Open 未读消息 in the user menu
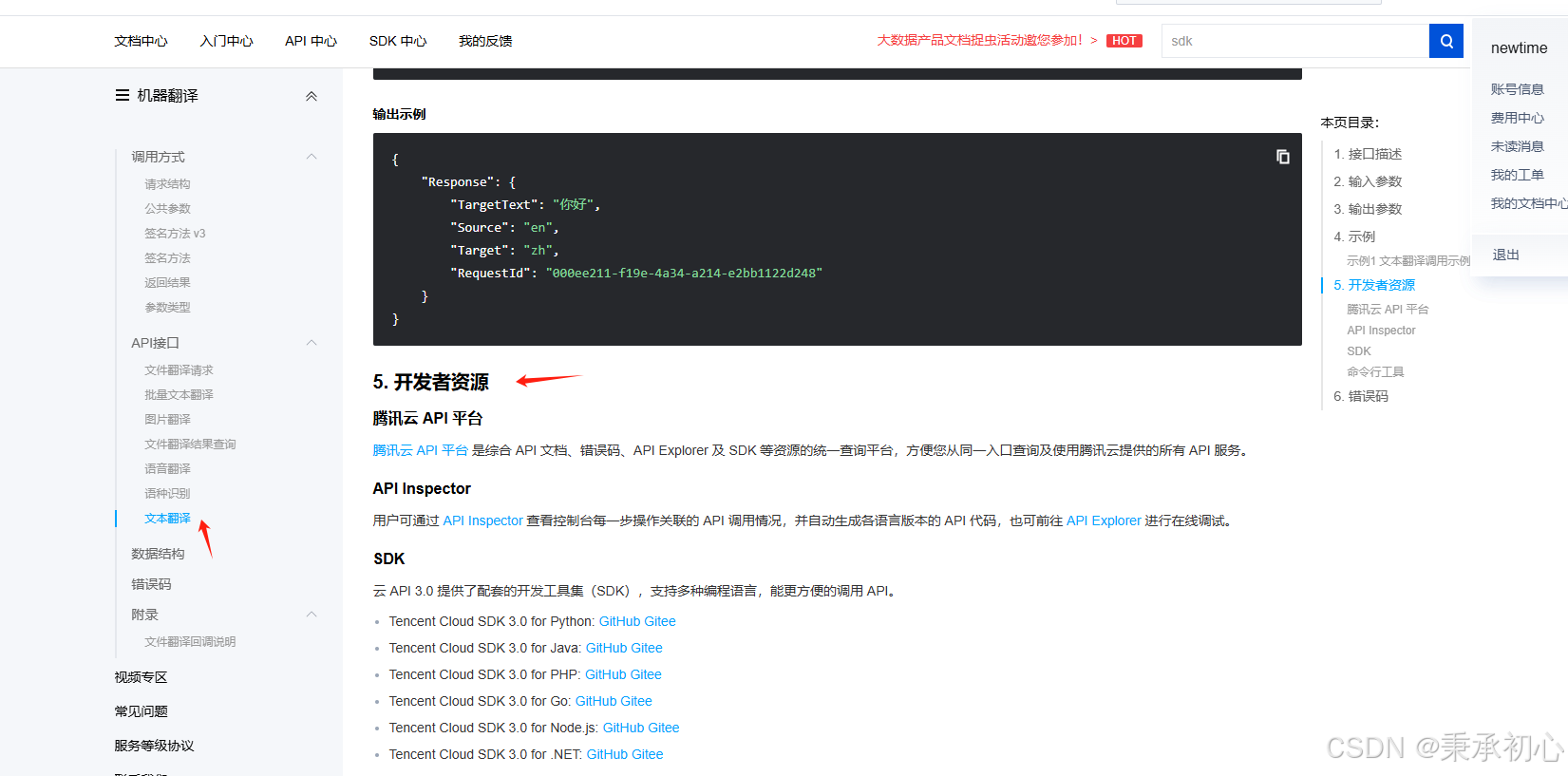Viewport: 1568px width, 776px height. [1517, 146]
